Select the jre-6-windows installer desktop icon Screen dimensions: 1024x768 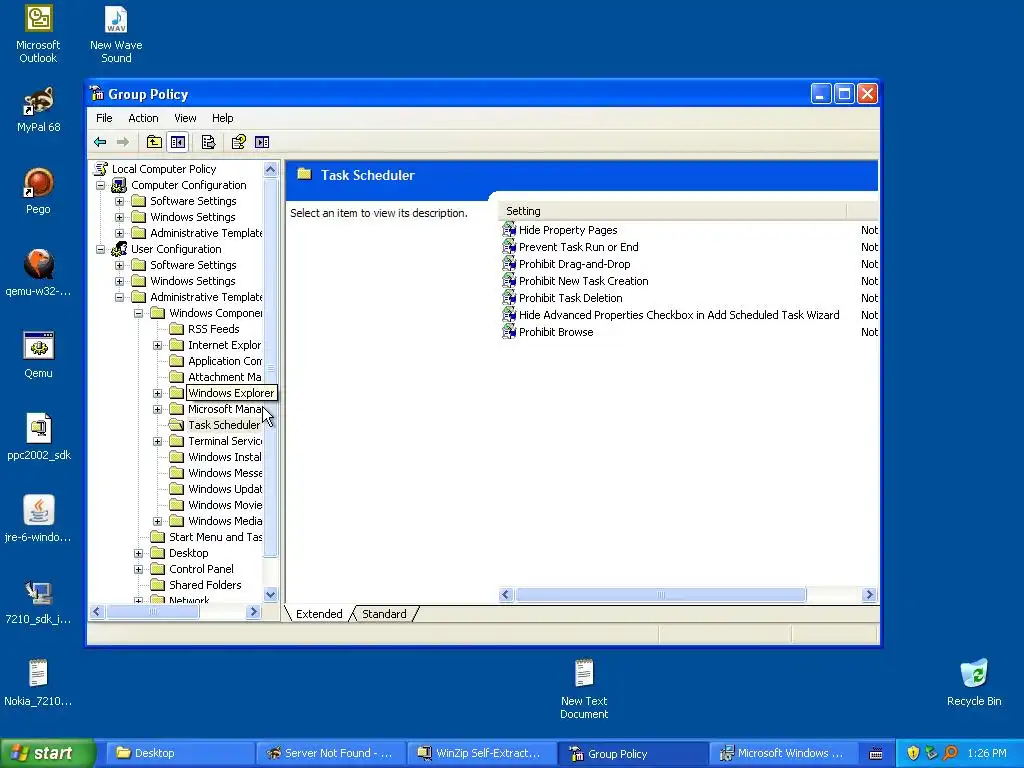[39, 519]
